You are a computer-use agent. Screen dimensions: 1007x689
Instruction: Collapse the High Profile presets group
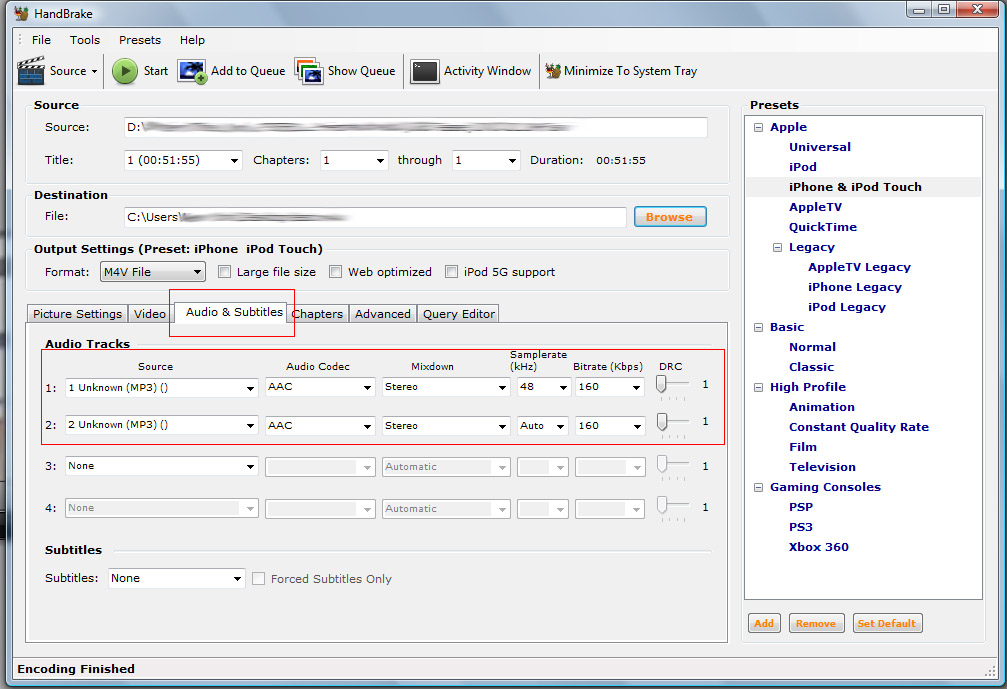click(758, 387)
